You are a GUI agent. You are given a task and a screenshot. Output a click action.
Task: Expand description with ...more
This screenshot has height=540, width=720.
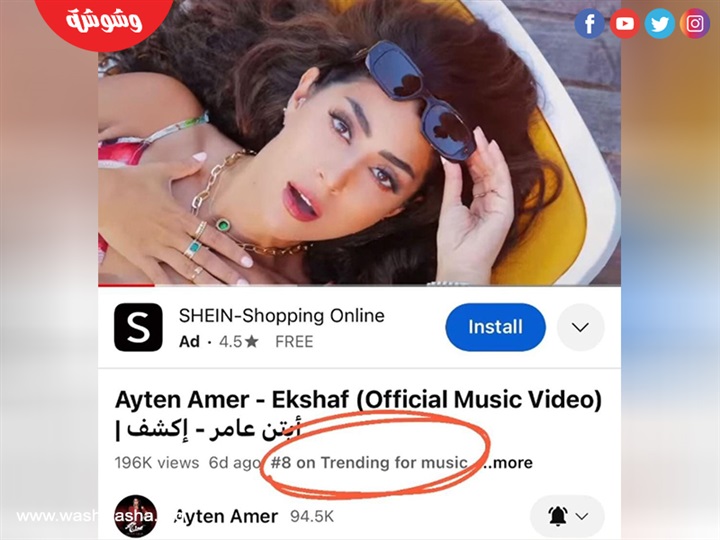coord(507,462)
